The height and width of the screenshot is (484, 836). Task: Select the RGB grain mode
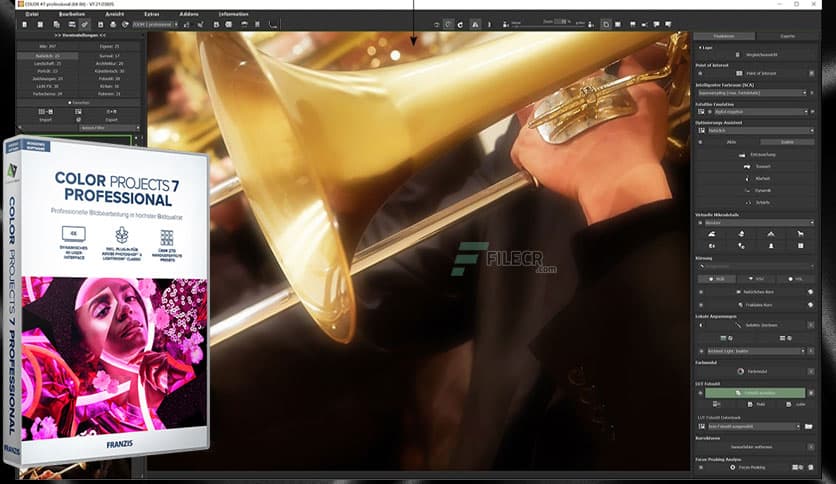click(717, 279)
